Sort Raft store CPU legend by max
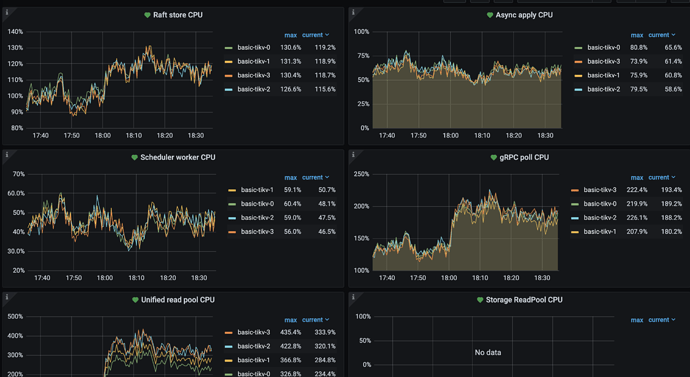This screenshot has width=690, height=377. point(290,35)
